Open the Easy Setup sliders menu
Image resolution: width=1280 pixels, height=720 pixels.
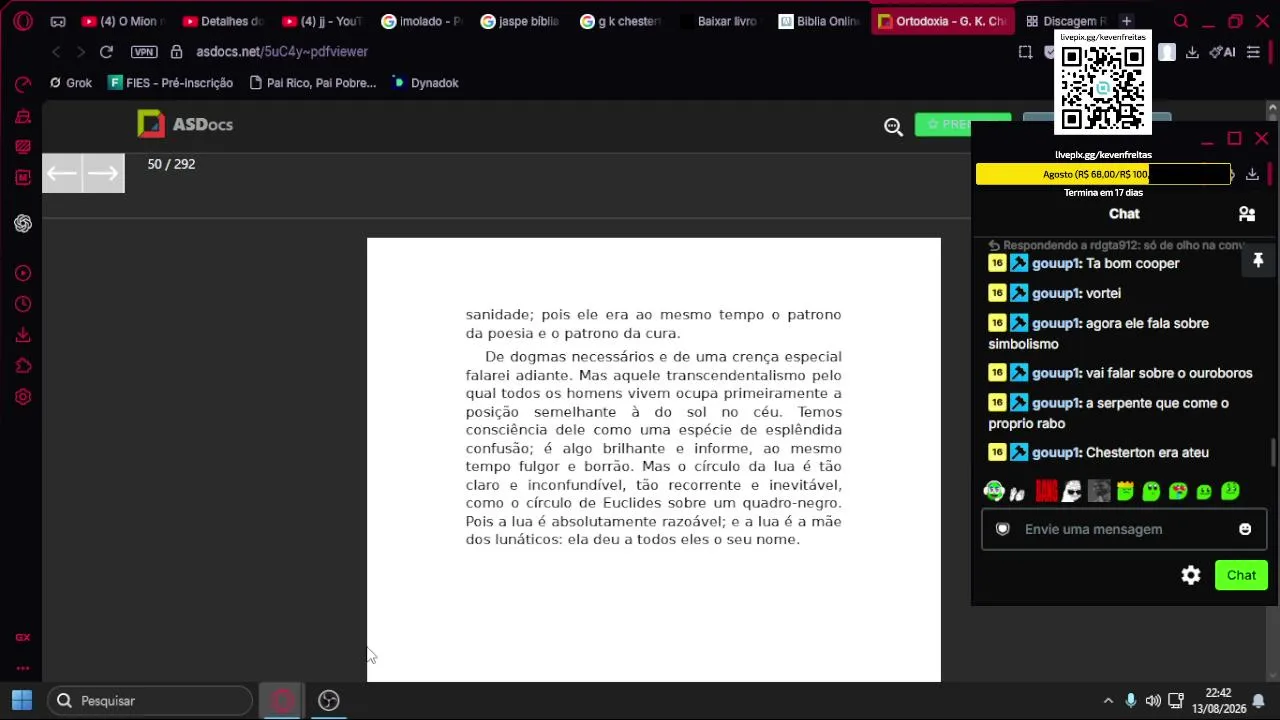tap(1253, 52)
